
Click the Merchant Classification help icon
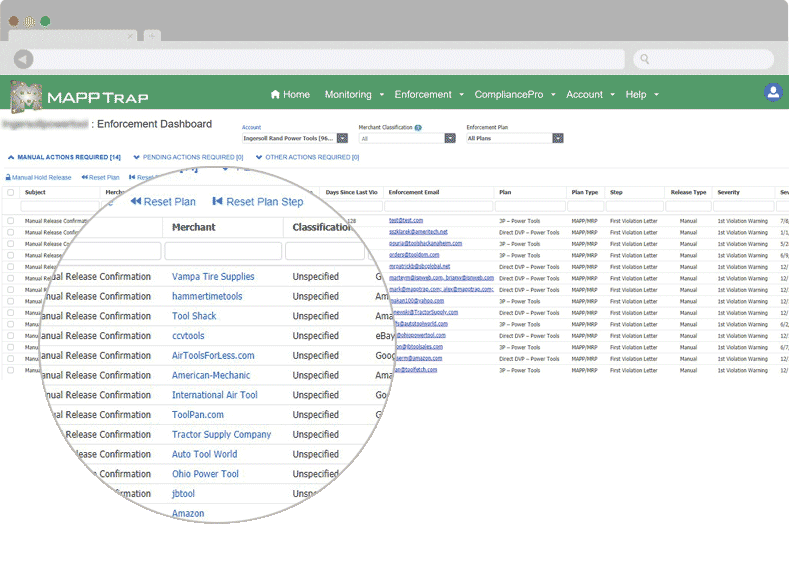[x=418, y=128]
